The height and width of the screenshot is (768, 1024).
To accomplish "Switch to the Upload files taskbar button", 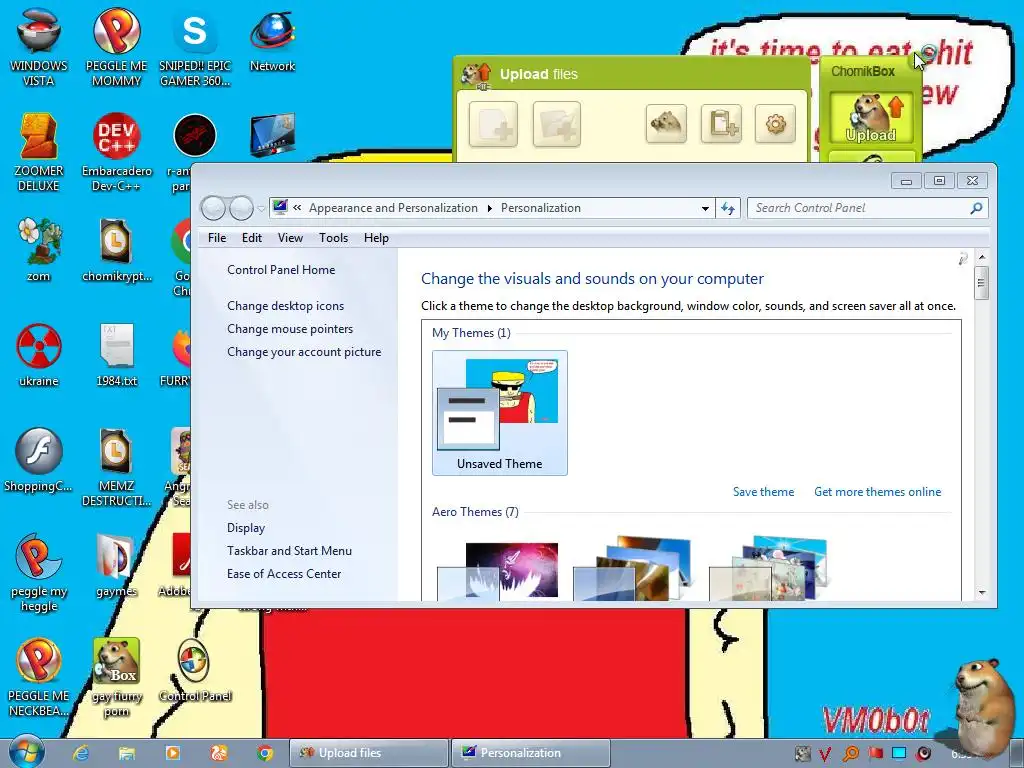I will (368, 753).
